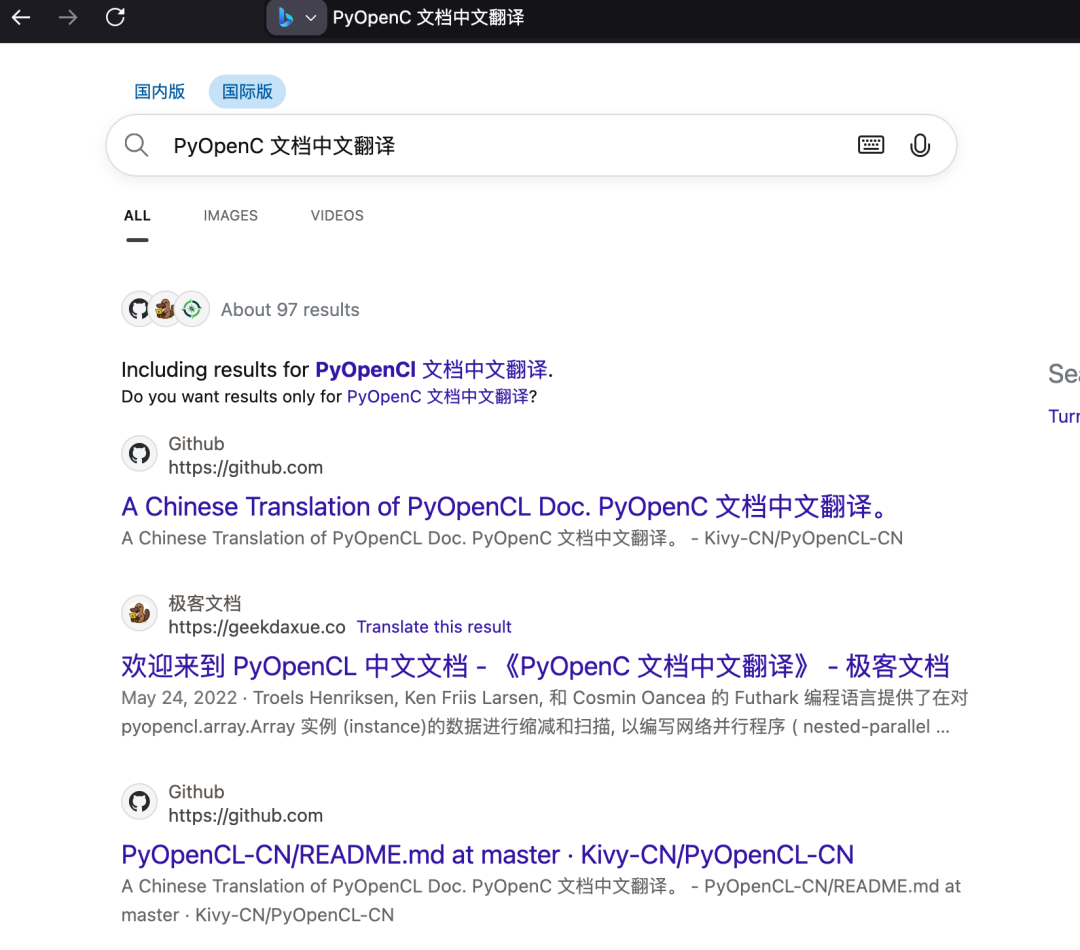Switch to the 国内版 tab

159,91
